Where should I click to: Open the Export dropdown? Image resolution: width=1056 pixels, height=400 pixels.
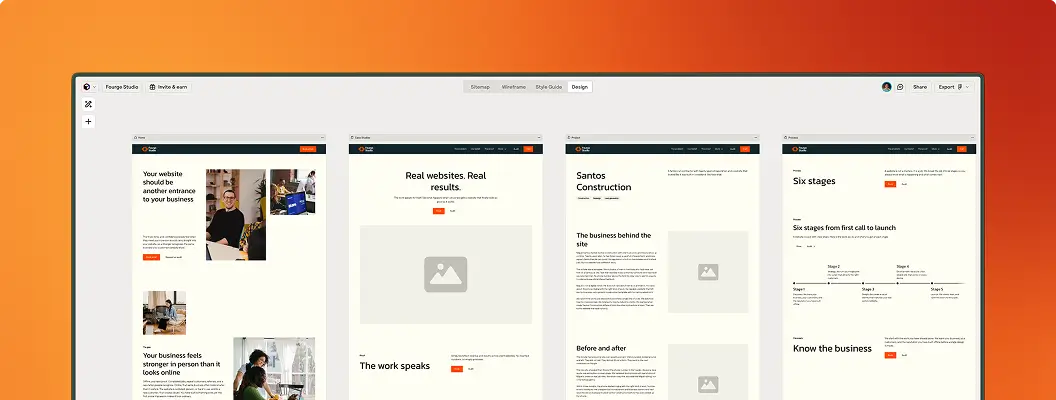tap(954, 87)
